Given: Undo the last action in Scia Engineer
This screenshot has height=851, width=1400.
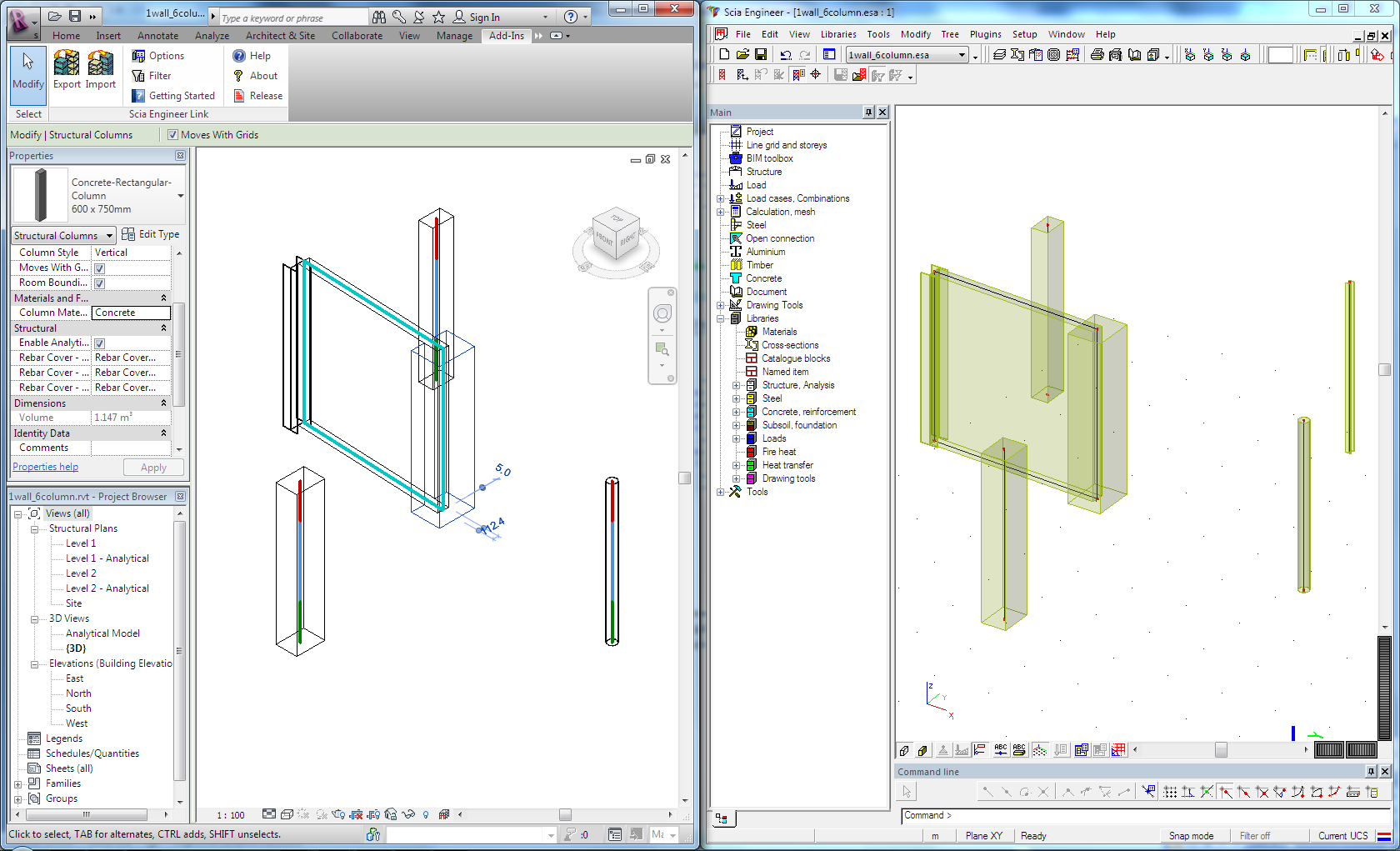Looking at the screenshot, I should [786, 54].
